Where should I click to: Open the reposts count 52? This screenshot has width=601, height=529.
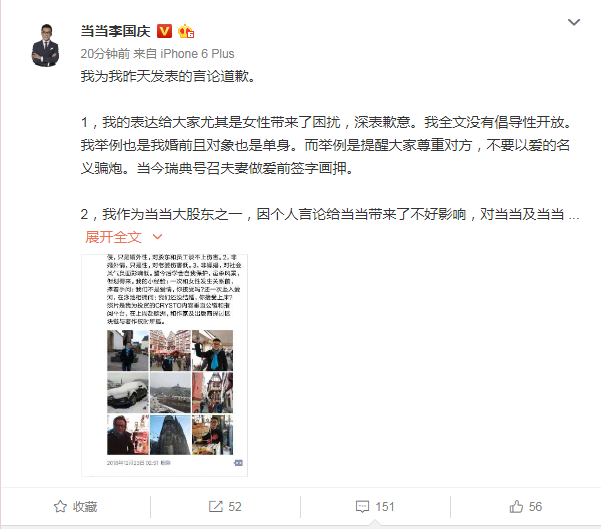pos(225,506)
